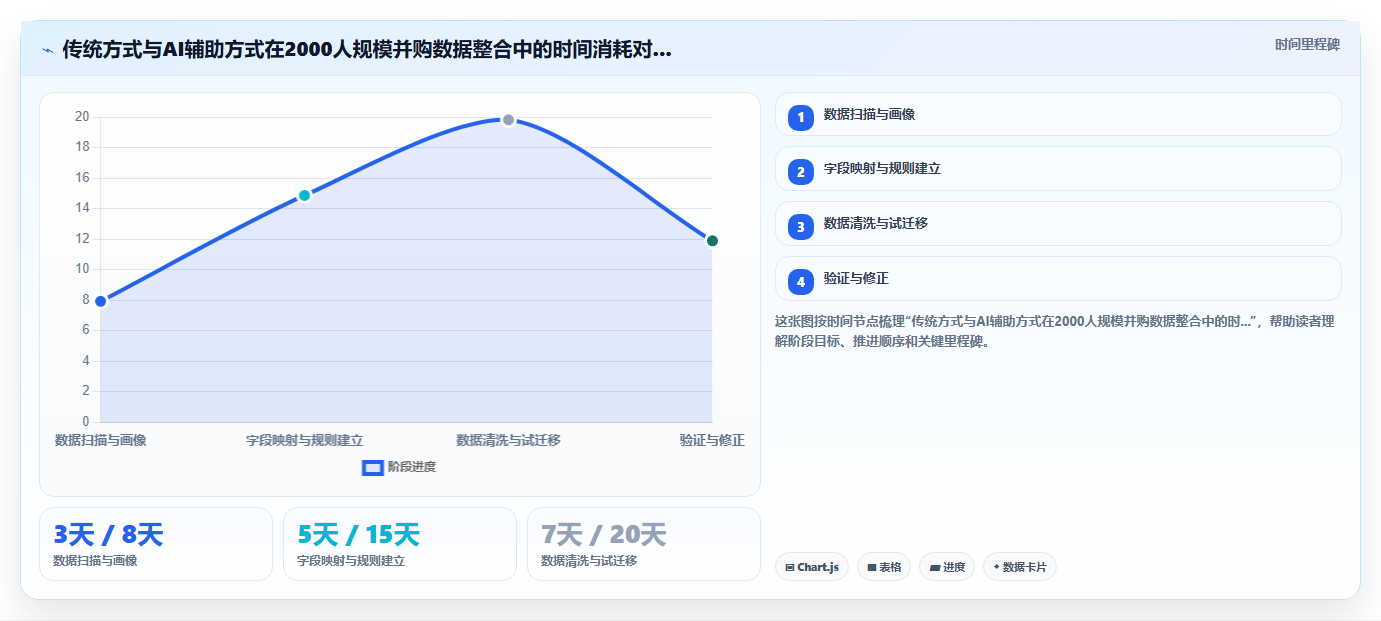Click the step 2 number badge
The width and height of the screenshot is (1381, 621).
[800, 172]
